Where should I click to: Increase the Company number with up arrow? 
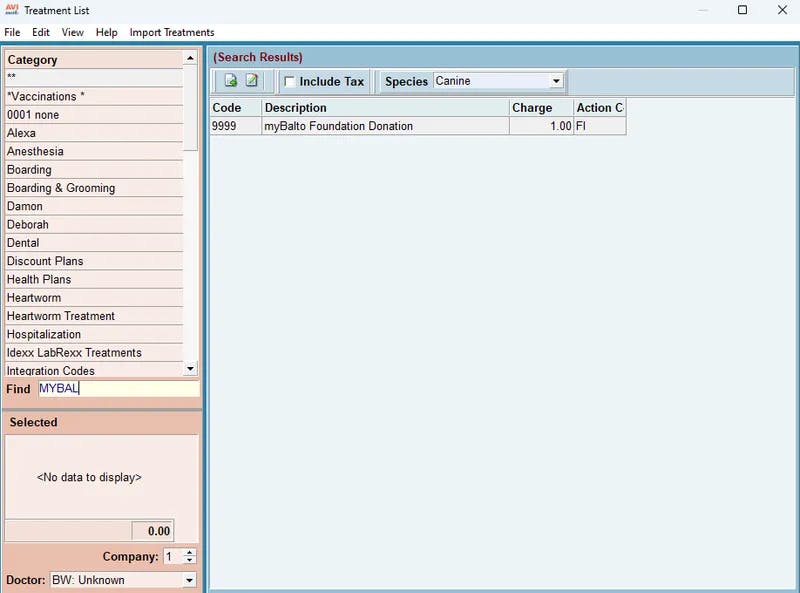coord(190,553)
